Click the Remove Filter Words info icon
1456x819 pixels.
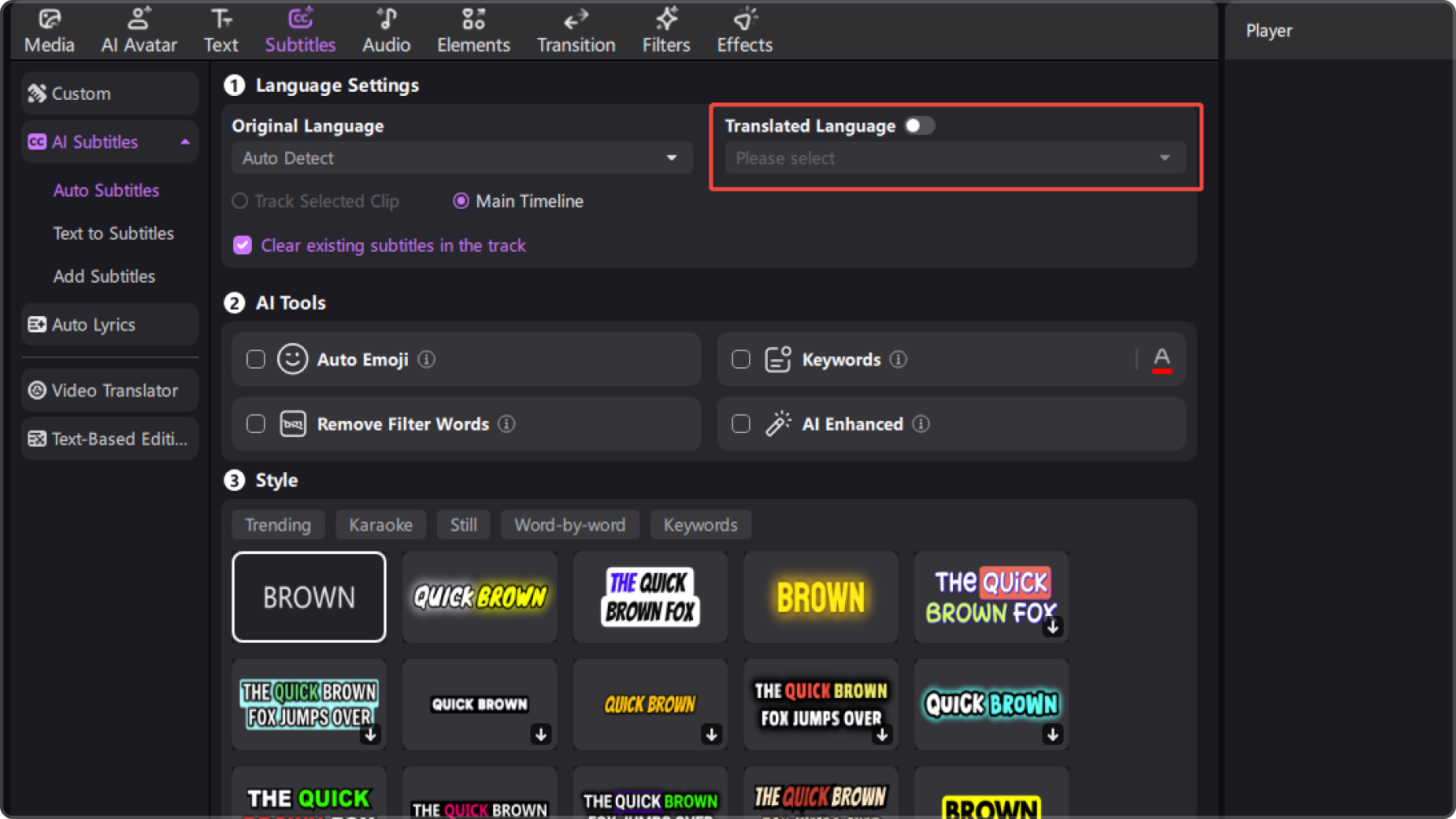pos(506,424)
